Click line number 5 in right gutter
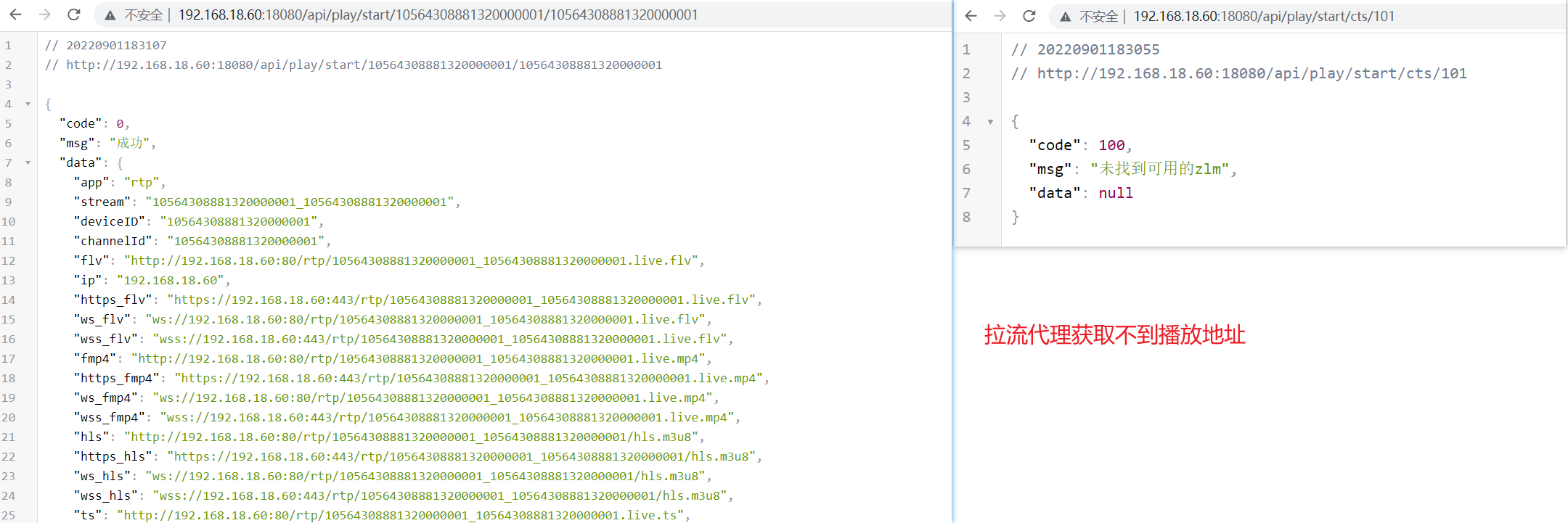This screenshot has width=1568, height=523. tap(966, 145)
